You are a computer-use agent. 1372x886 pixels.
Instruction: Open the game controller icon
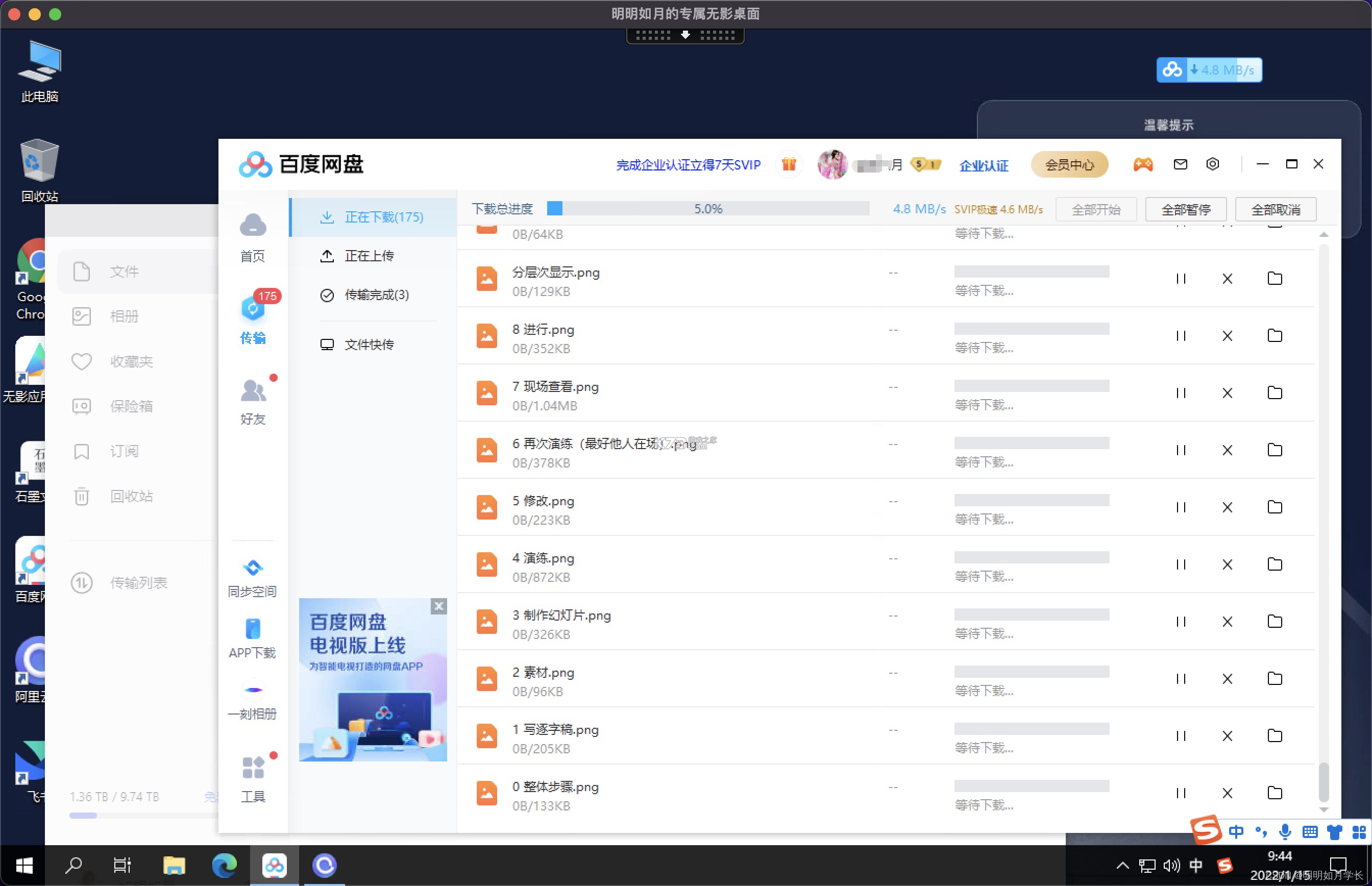point(1142,164)
